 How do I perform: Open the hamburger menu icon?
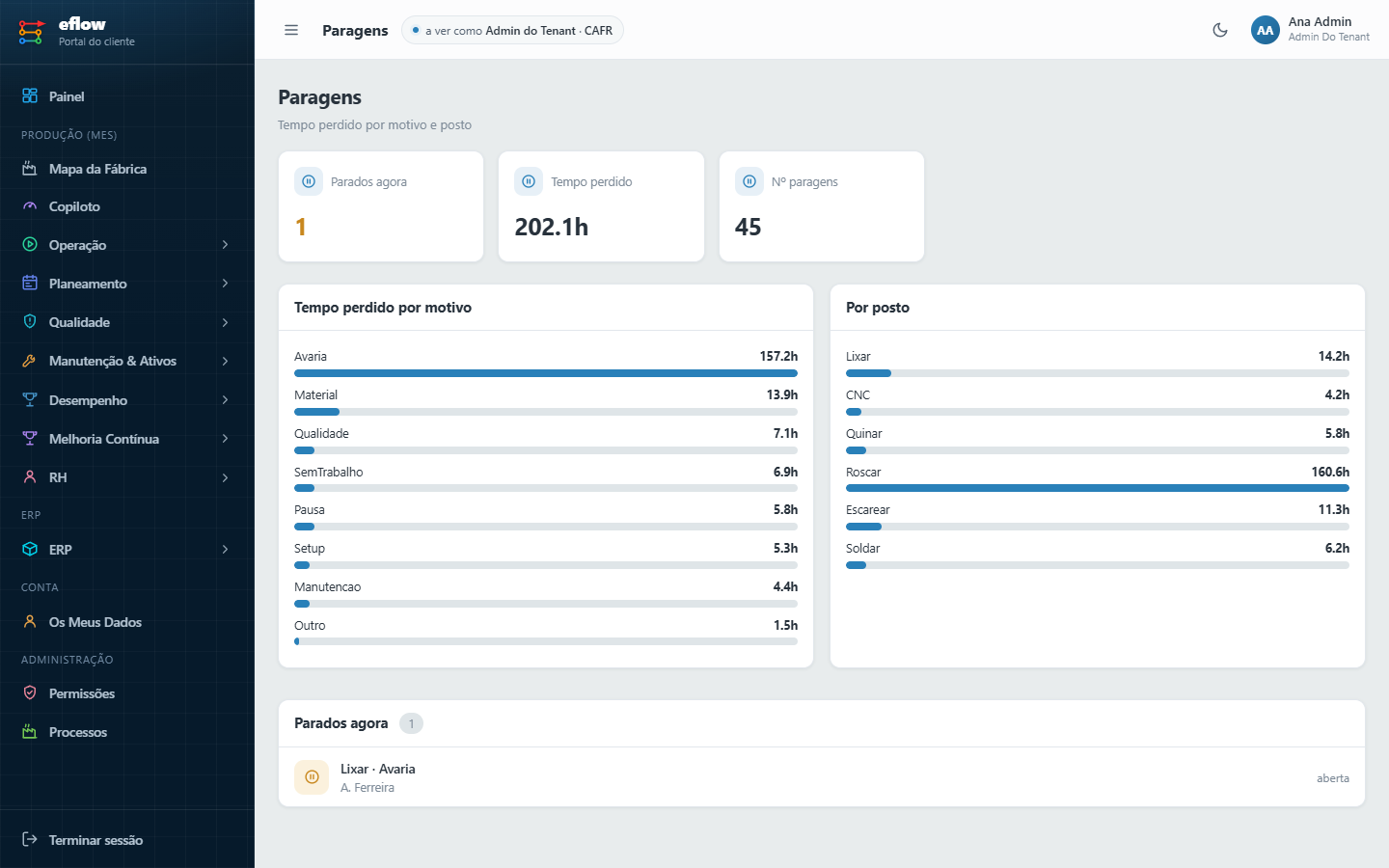[x=291, y=30]
